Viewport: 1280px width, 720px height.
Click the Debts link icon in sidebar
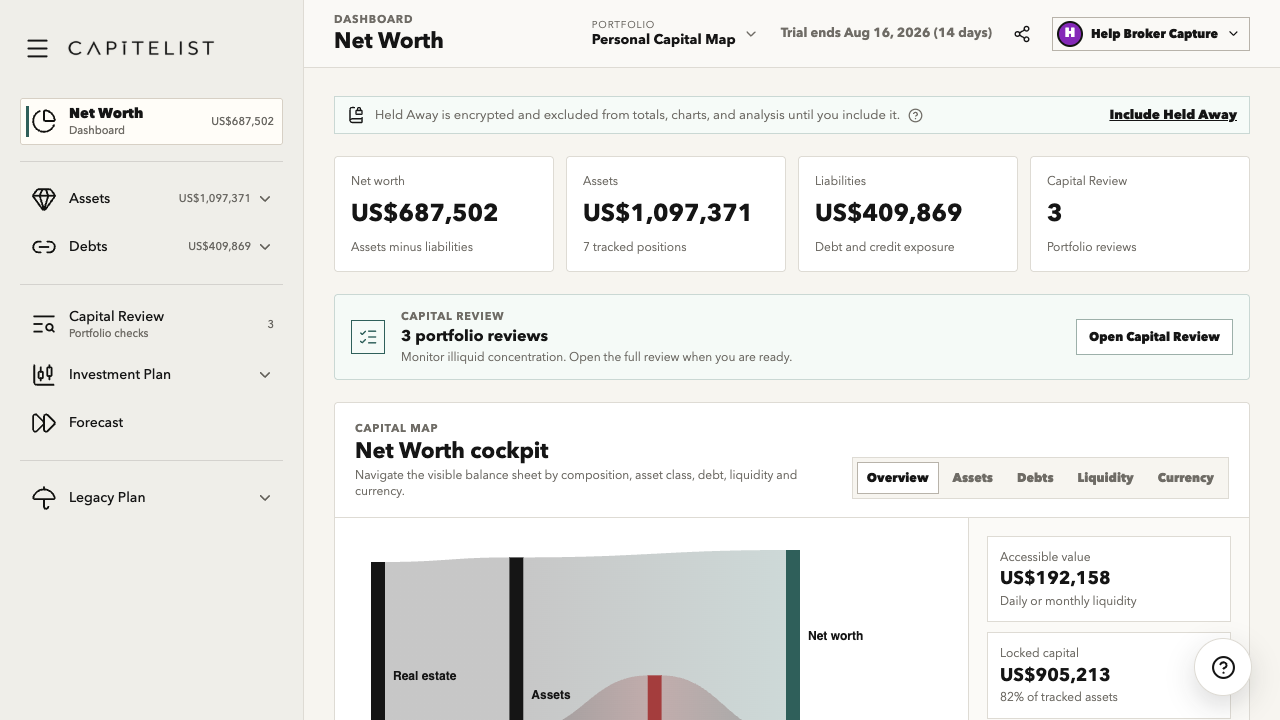[44, 247]
